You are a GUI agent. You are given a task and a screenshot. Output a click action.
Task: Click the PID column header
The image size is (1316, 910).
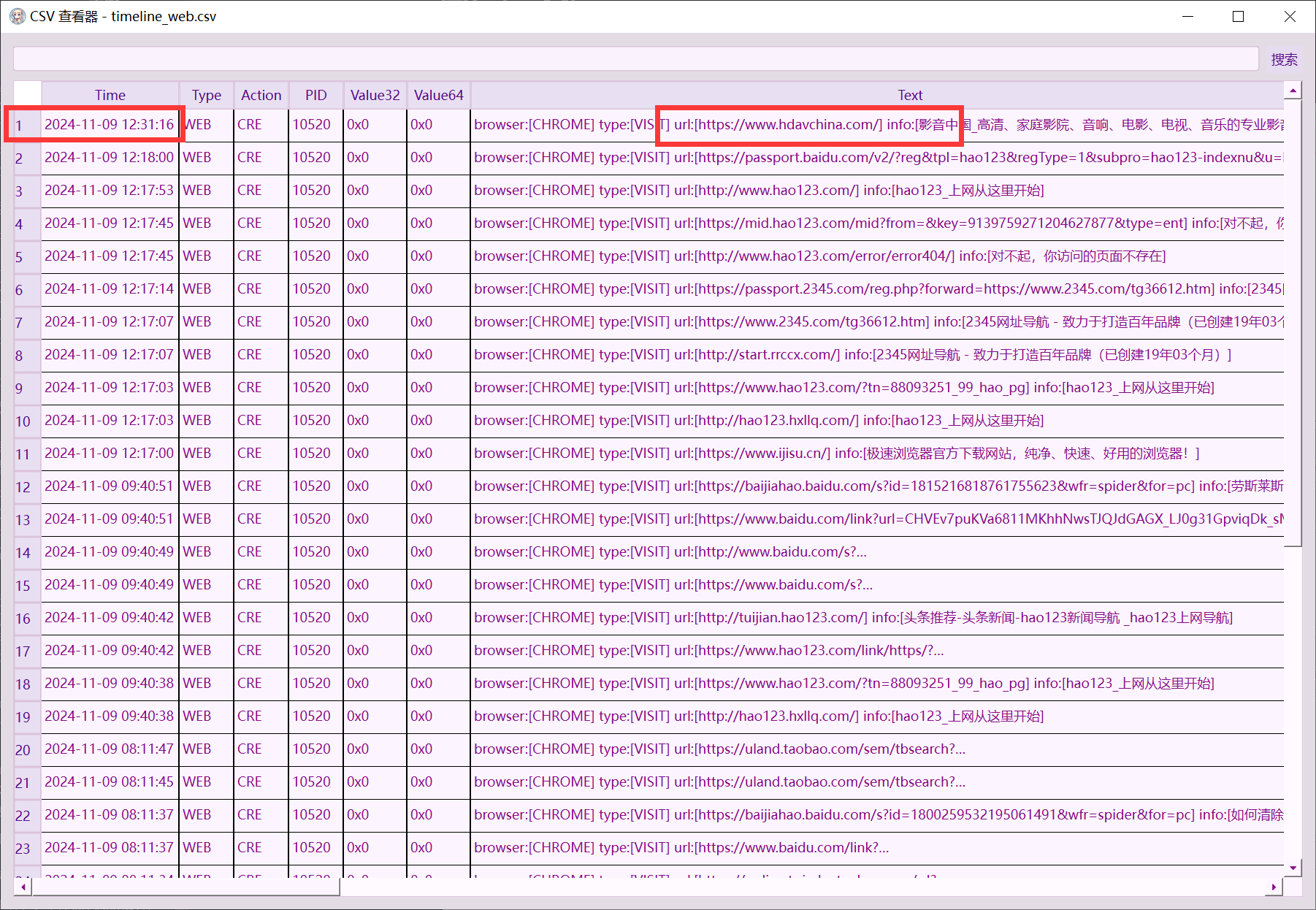coord(316,95)
